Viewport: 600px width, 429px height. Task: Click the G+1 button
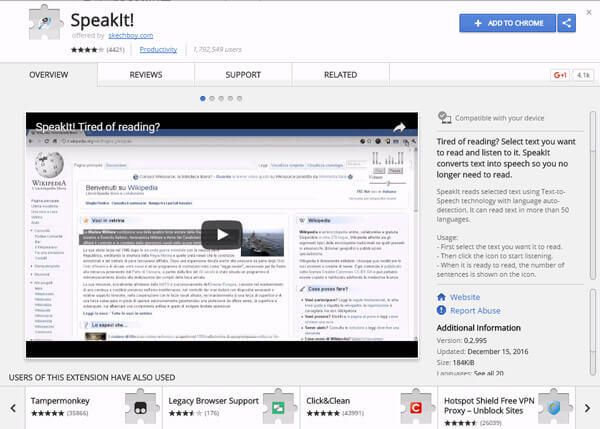[560, 75]
